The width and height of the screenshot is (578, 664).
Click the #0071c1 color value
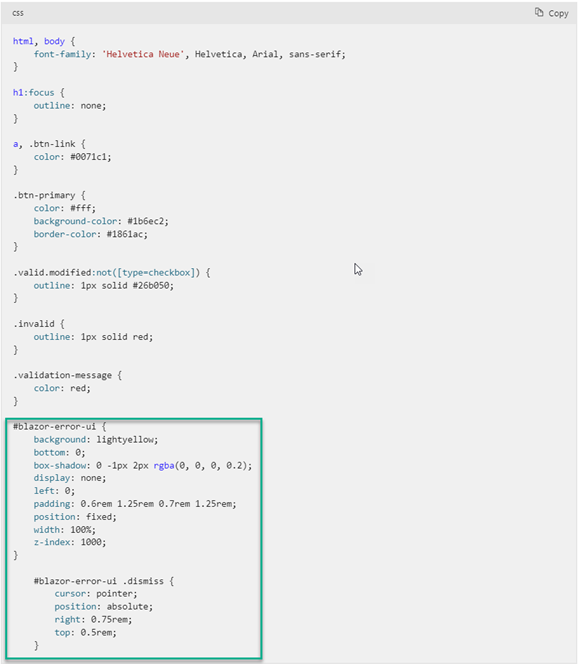[x=88, y=157]
